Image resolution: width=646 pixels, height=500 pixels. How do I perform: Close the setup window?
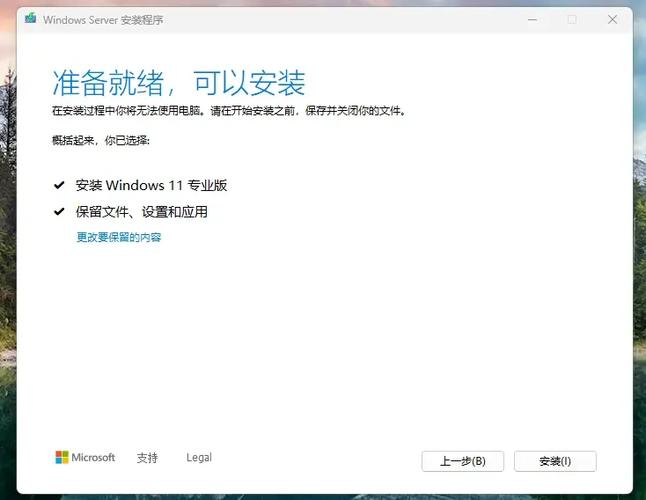(x=613, y=19)
